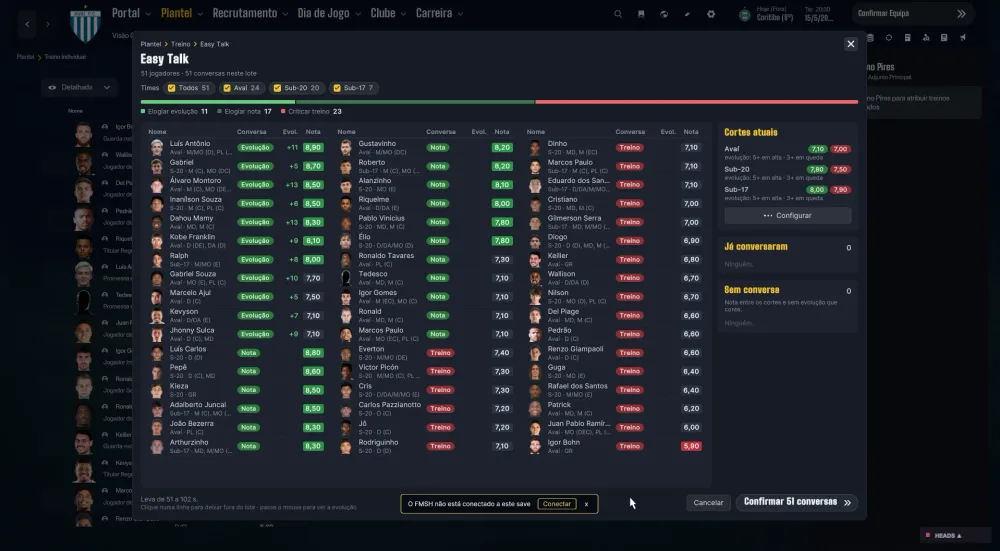The image size is (1000, 551).
Task: Click the Nota badge for Alanzinho
Action: (x=437, y=185)
